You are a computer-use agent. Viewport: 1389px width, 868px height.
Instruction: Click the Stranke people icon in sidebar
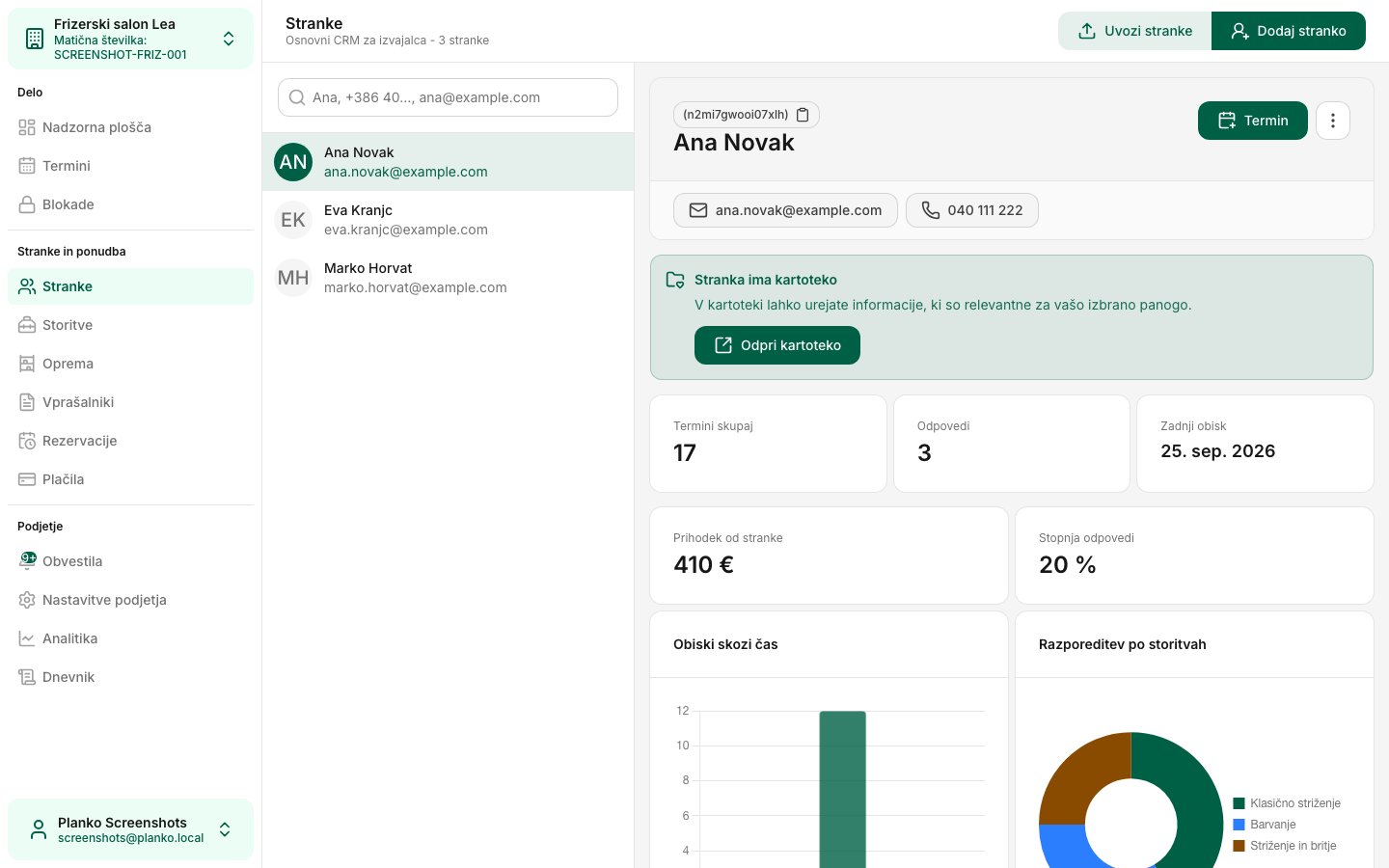(x=27, y=286)
